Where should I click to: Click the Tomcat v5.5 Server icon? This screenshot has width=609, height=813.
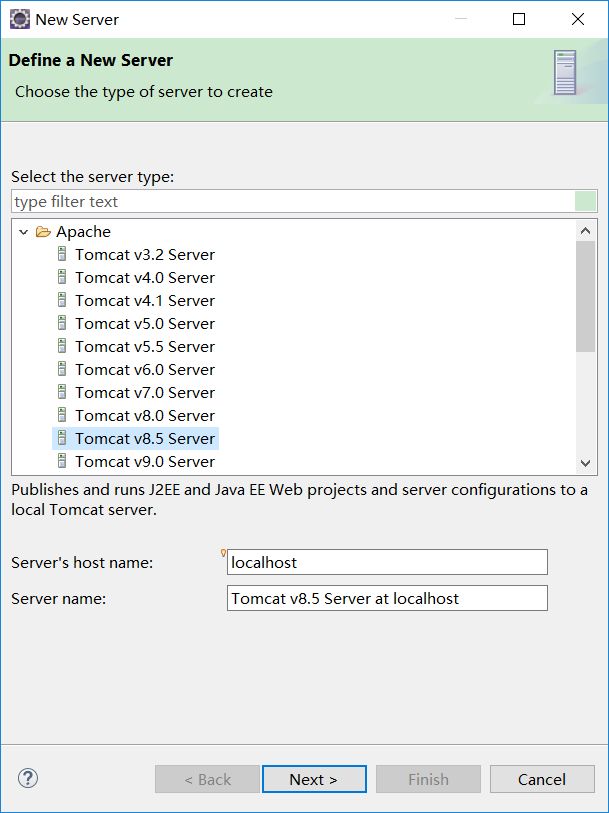coord(62,346)
